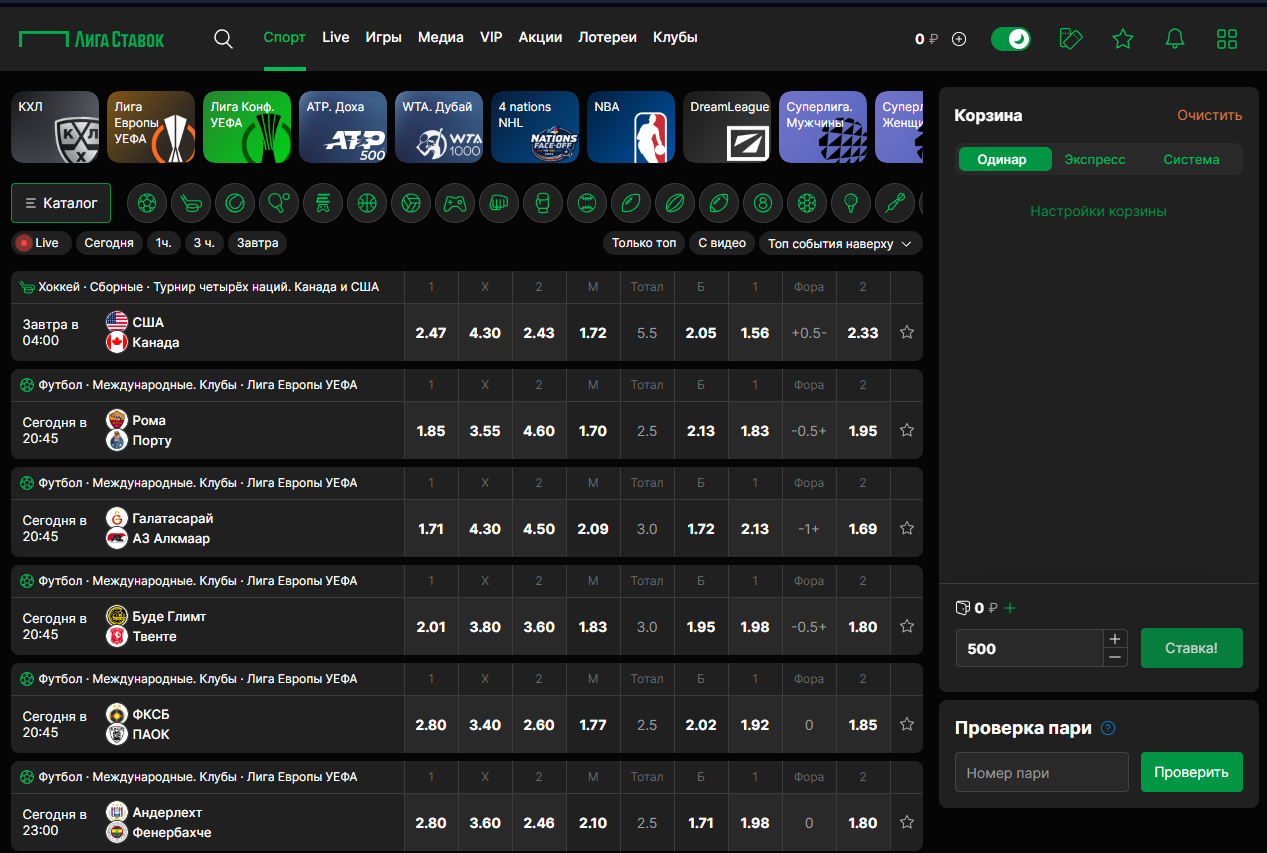Open the WTA. Дубай tournament card

coord(439,127)
